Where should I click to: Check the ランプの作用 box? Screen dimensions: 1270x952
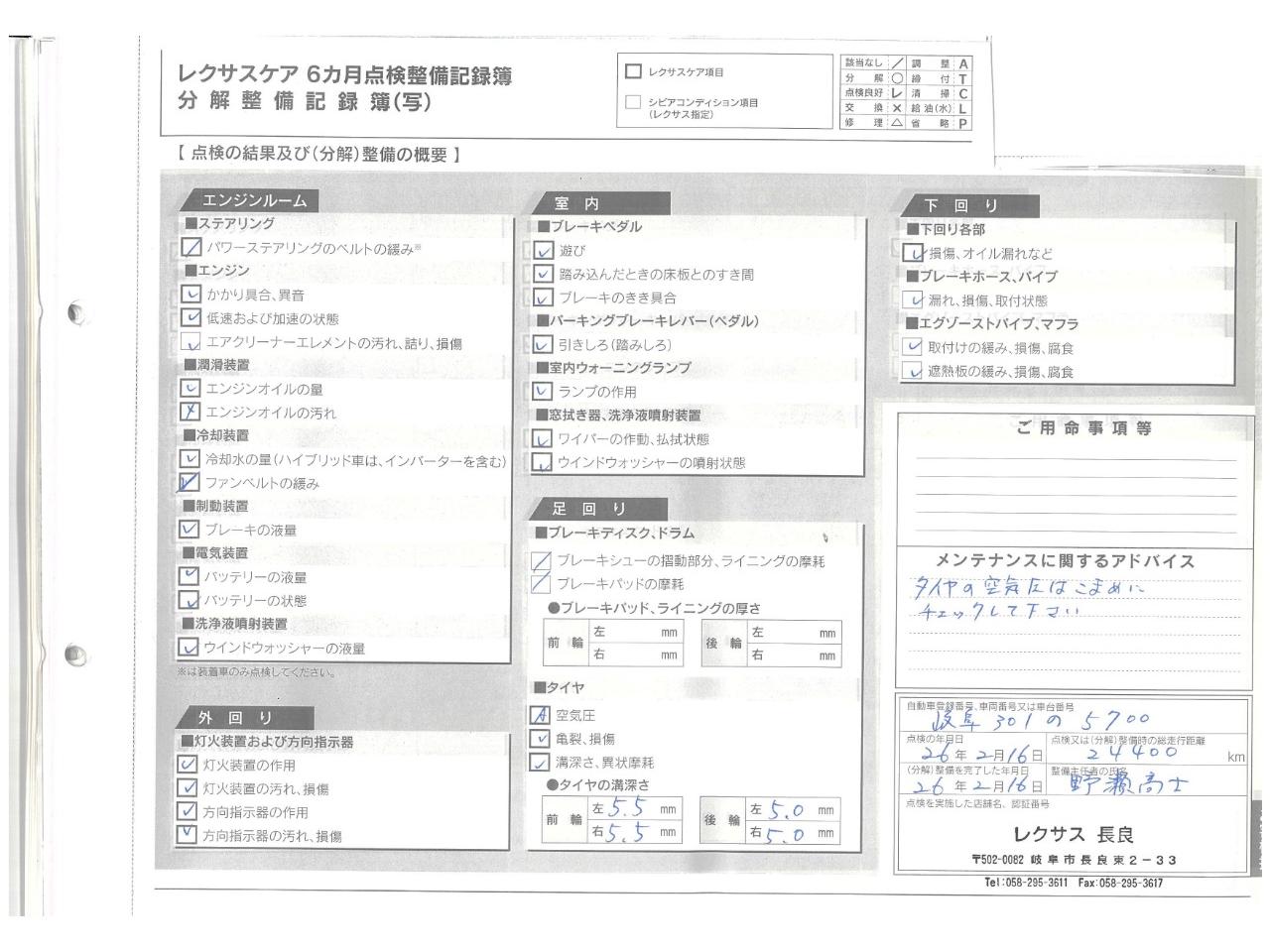pyautogui.click(x=542, y=392)
